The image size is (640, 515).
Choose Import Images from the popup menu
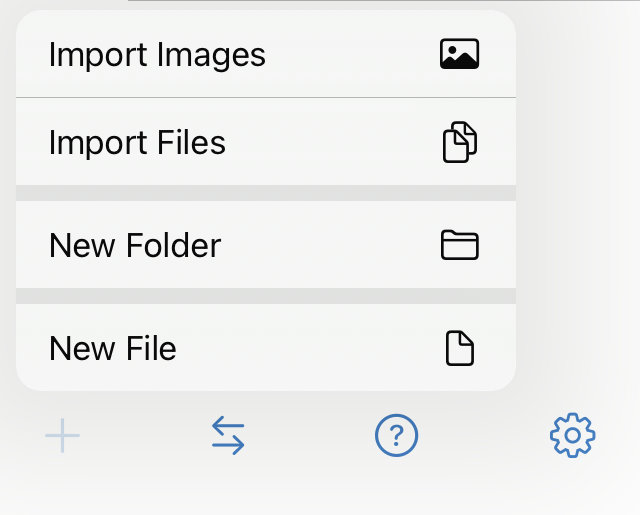coord(266,54)
